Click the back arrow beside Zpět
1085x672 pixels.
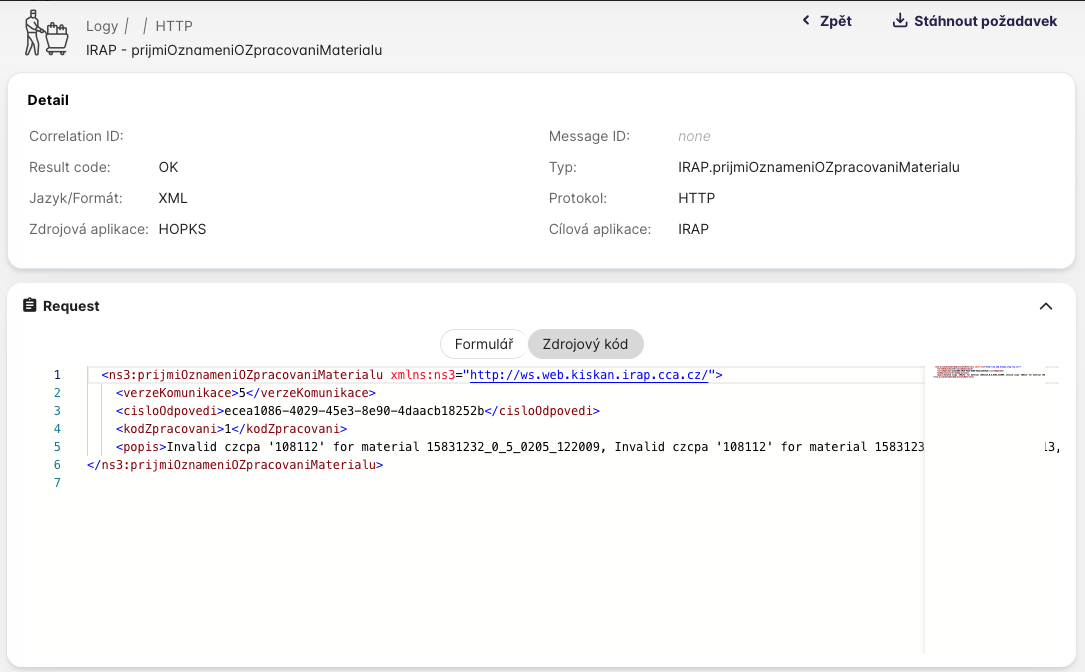pyautogui.click(x=806, y=21)
